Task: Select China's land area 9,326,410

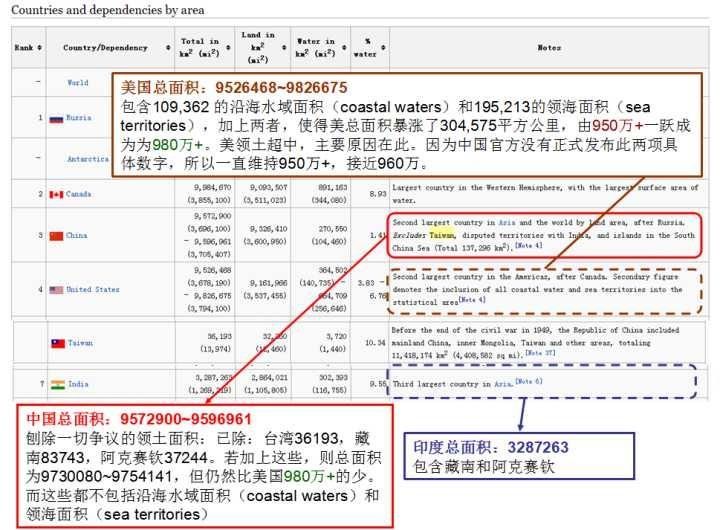Action: tap(269, 229)
